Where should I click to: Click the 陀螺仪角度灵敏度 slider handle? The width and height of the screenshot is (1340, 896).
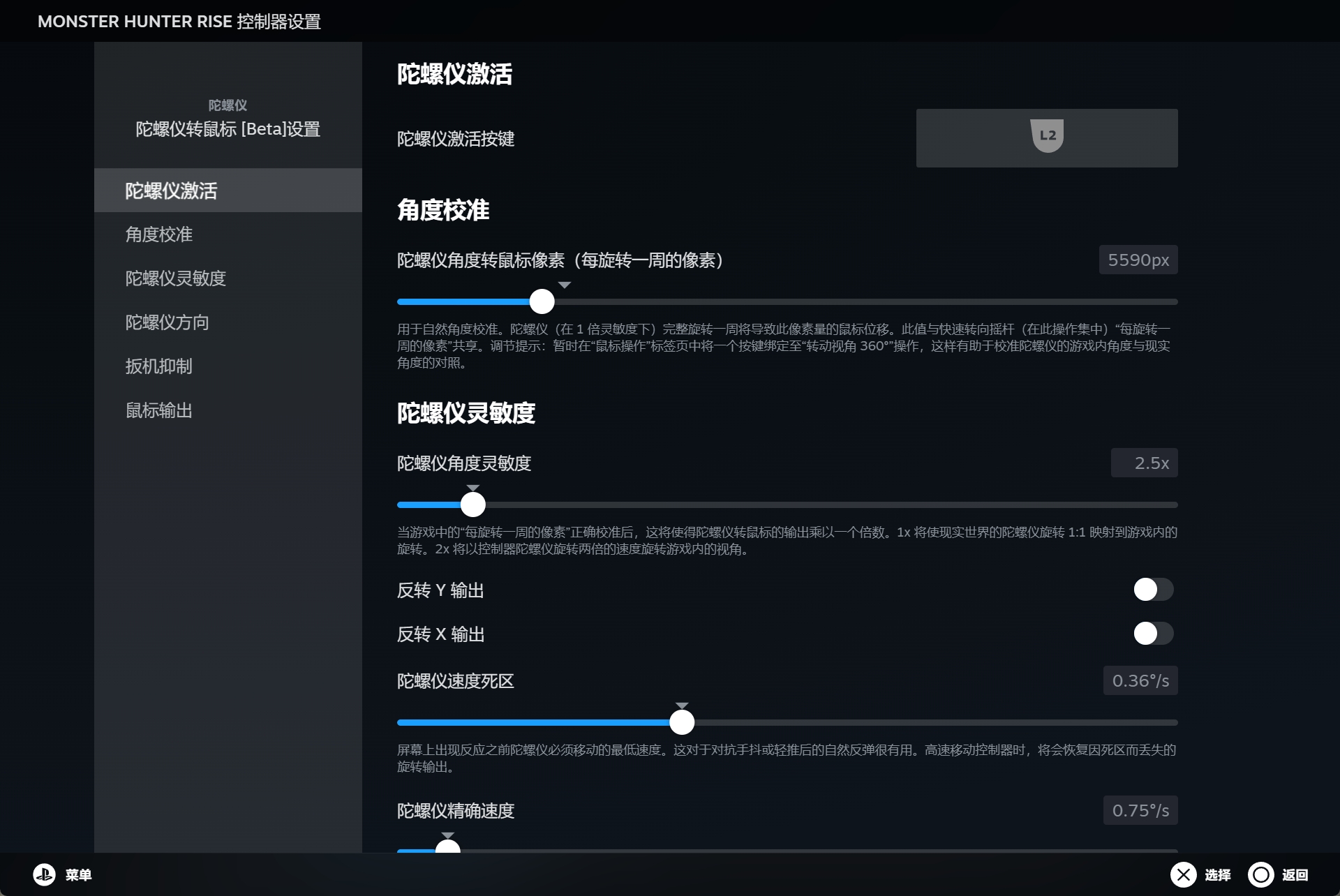pyautogui.click(x=472, y=505)
